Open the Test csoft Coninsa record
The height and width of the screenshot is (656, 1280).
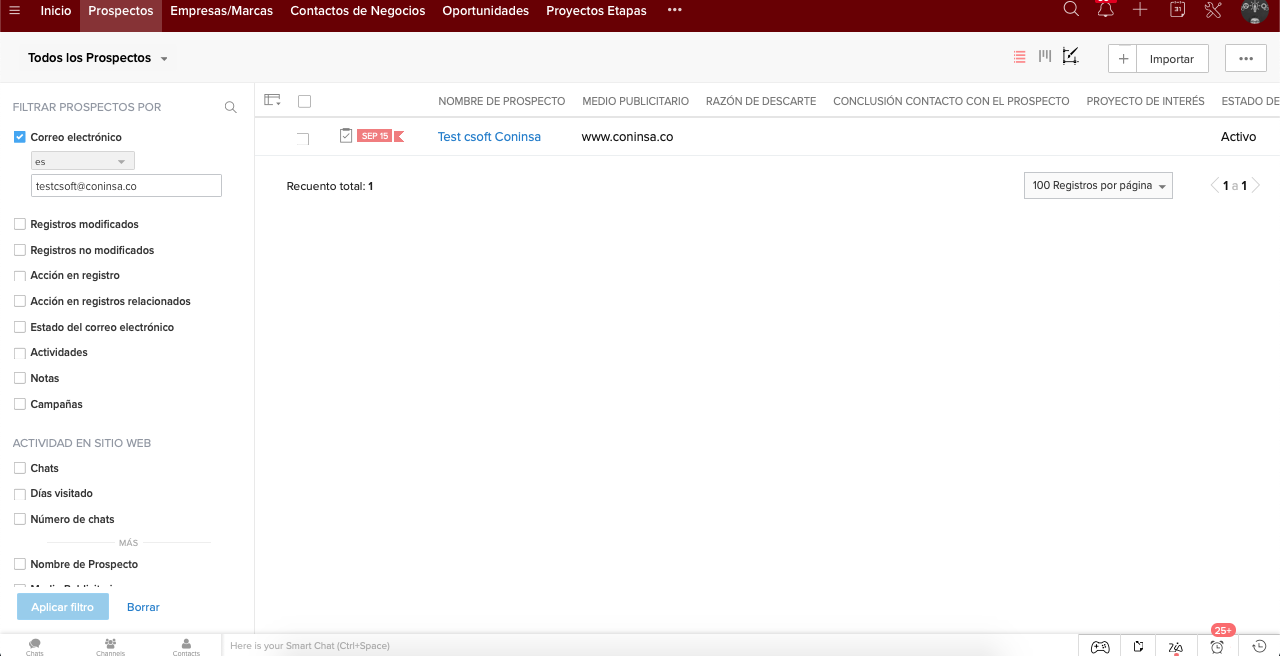click(489, 137)
